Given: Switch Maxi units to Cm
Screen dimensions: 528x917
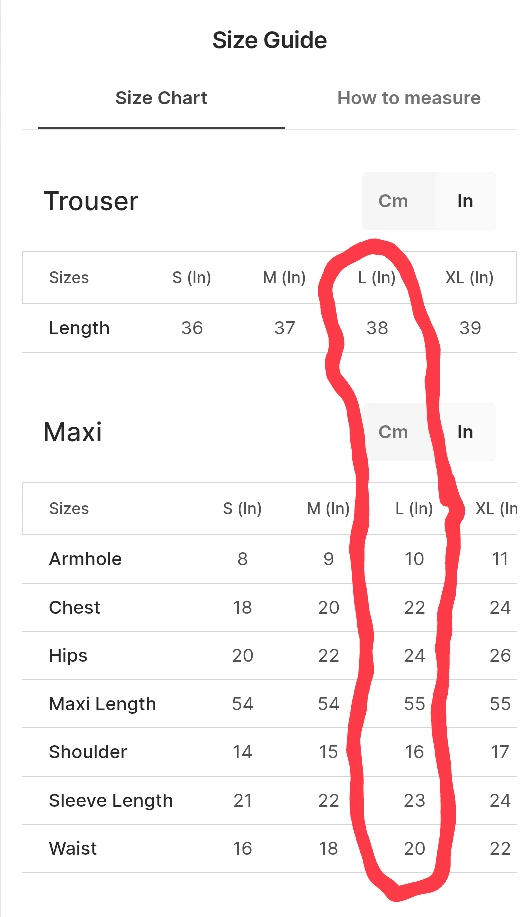Looking at the screenshot, I should tap(393, 432).
